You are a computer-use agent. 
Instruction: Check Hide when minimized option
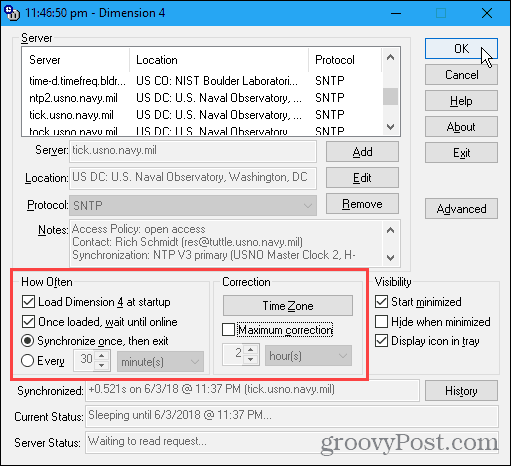click(x=381, y=322)
